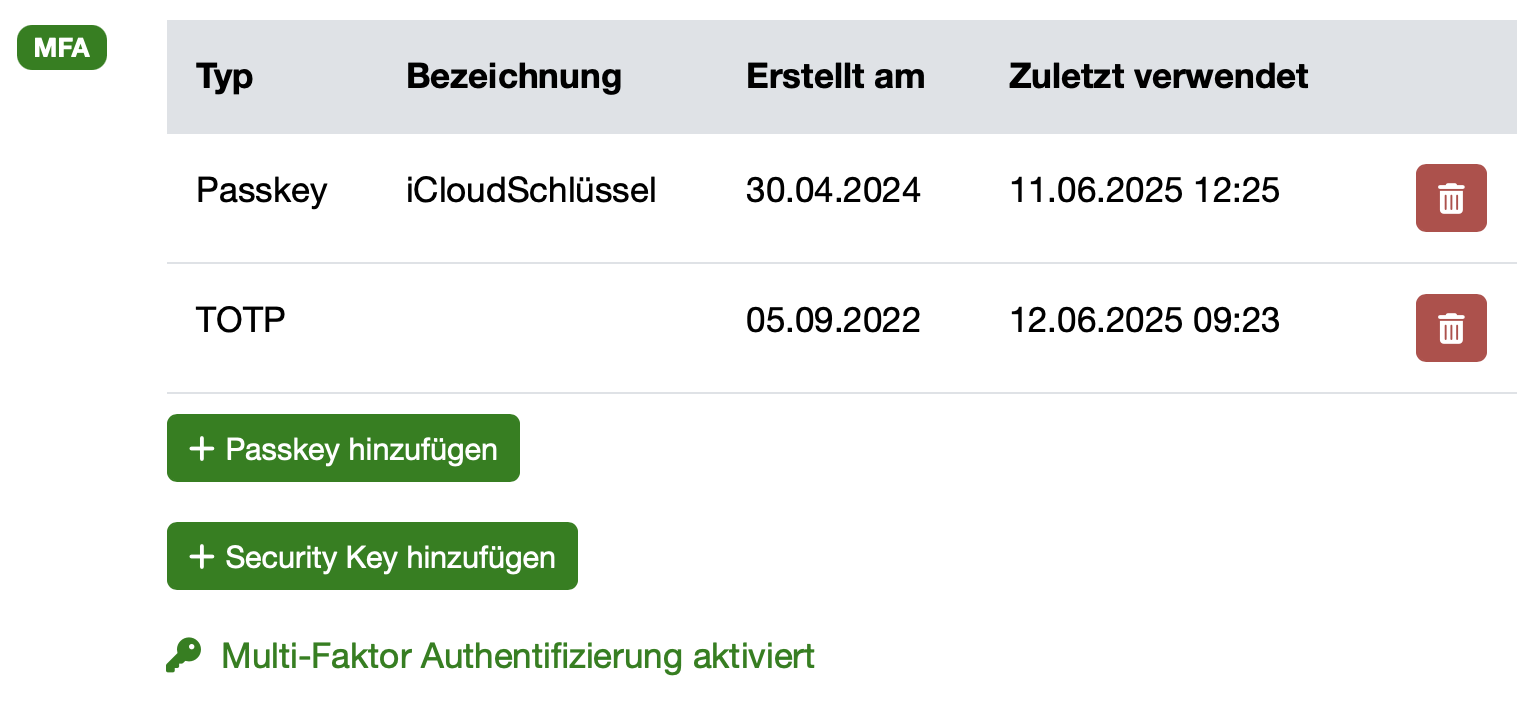Click the Erstellt am column header
This screenshot has width=1530, height=708.
(835, 76)
